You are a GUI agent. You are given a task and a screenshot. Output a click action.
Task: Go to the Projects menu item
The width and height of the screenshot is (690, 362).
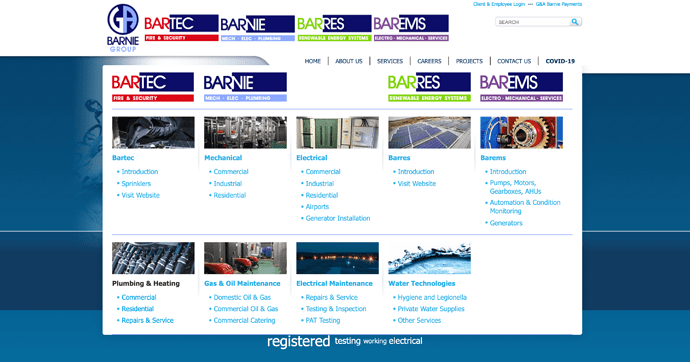(x=469, y=61)
